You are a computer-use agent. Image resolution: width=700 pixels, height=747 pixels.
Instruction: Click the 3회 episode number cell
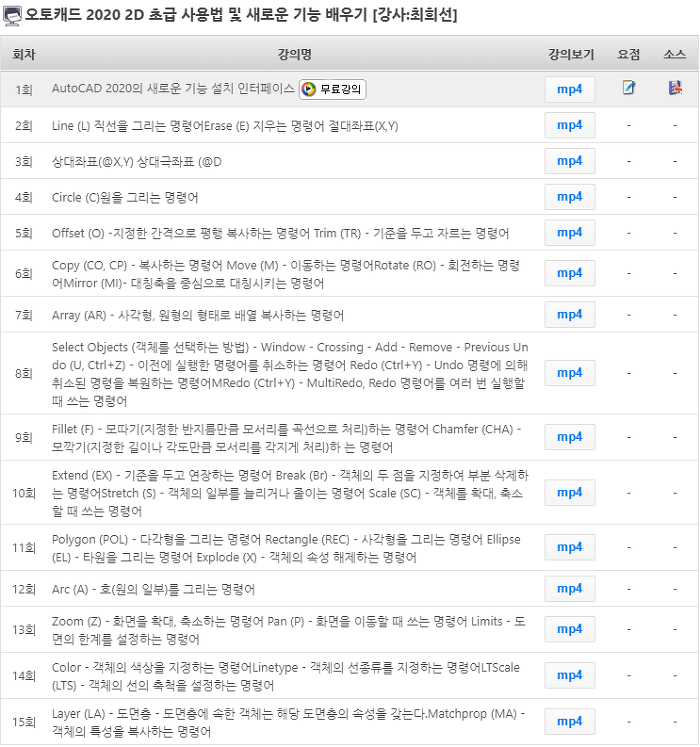24,162
